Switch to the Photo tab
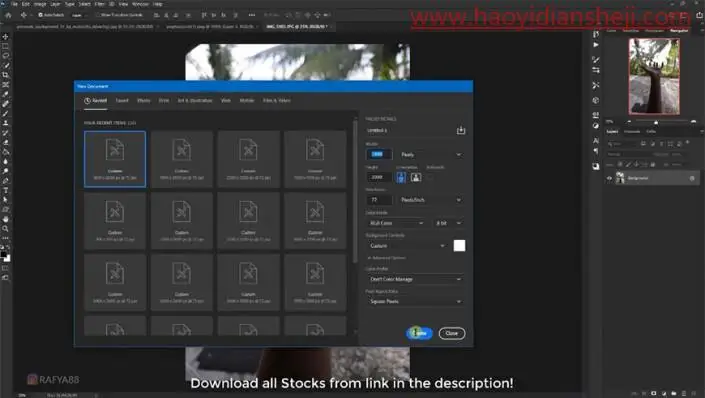 click(x=143, y=100)
